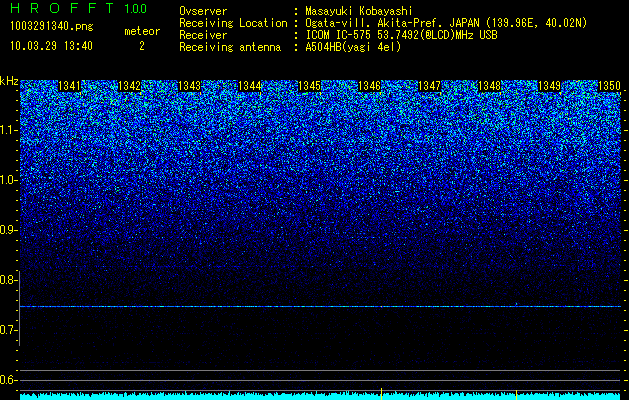Click the bright blue carrier line near 0.75 kHz
Viewport: 629px width, 400px height.
point(320,307)
